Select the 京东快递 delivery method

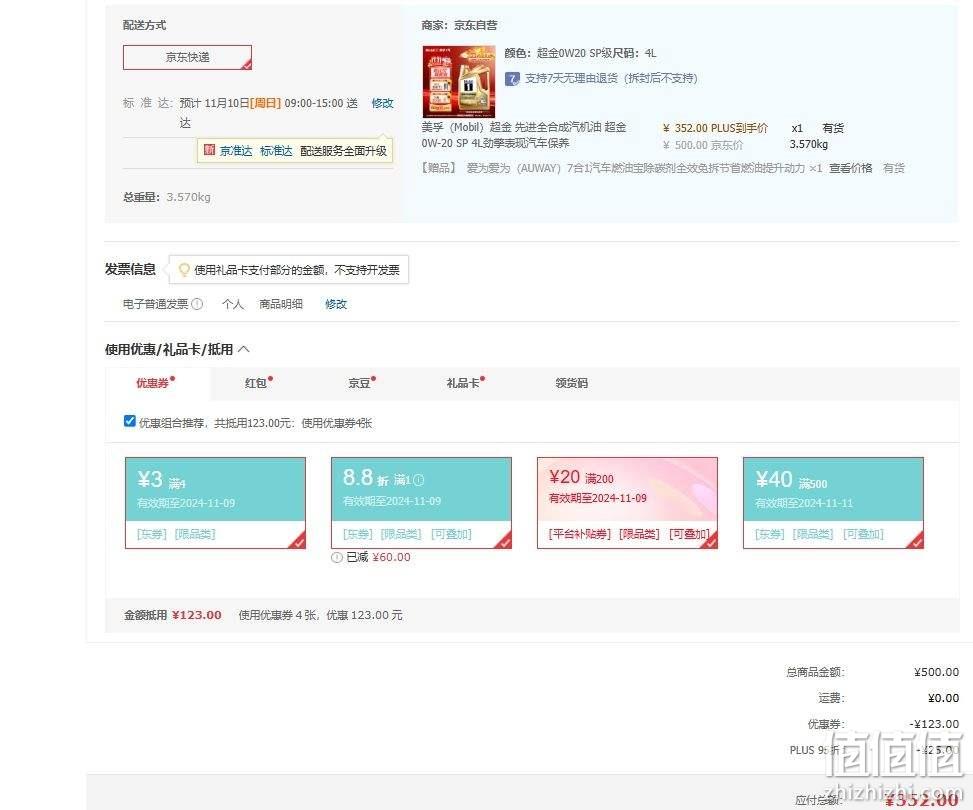point(187,57)
